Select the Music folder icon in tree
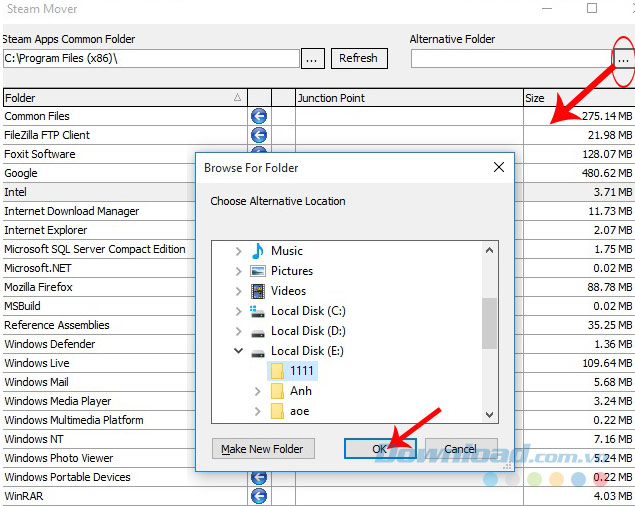This screenshot has width=635, height=506. coord(258,251)
